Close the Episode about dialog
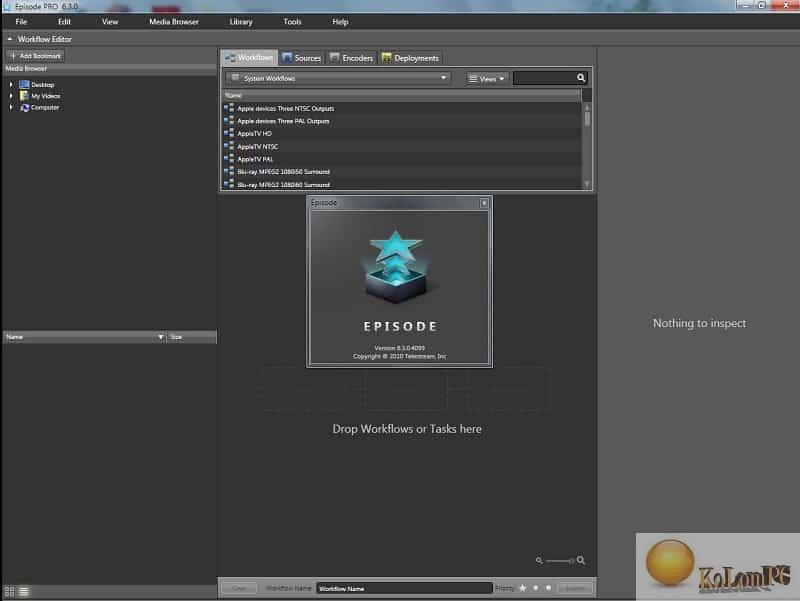Image resolution: width=800 pixels, height=601 pixels. click(484, 203)
